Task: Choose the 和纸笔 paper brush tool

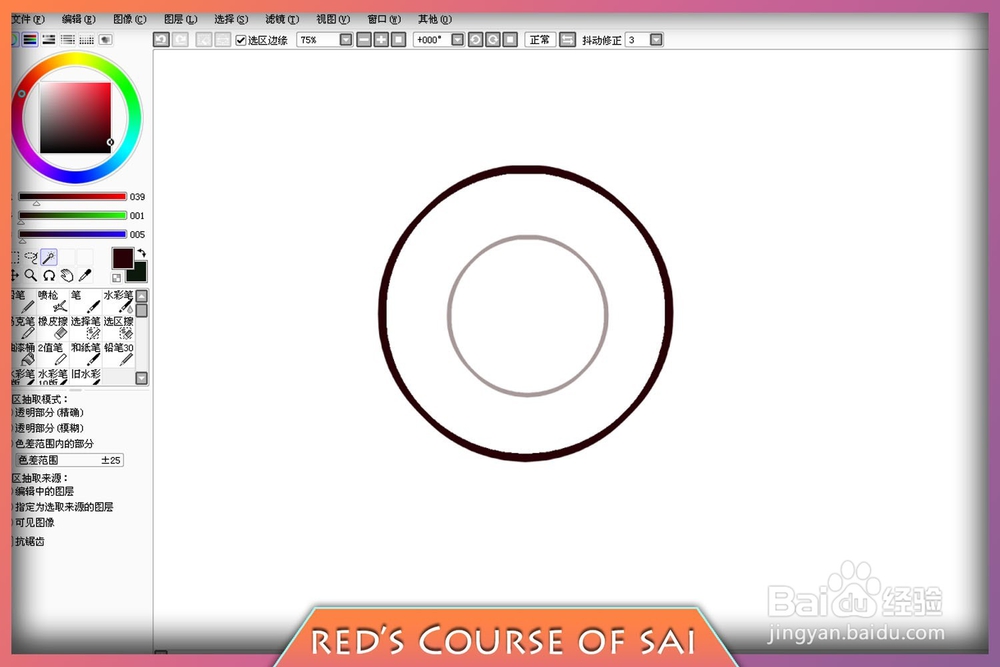Action: coord(85,354)
